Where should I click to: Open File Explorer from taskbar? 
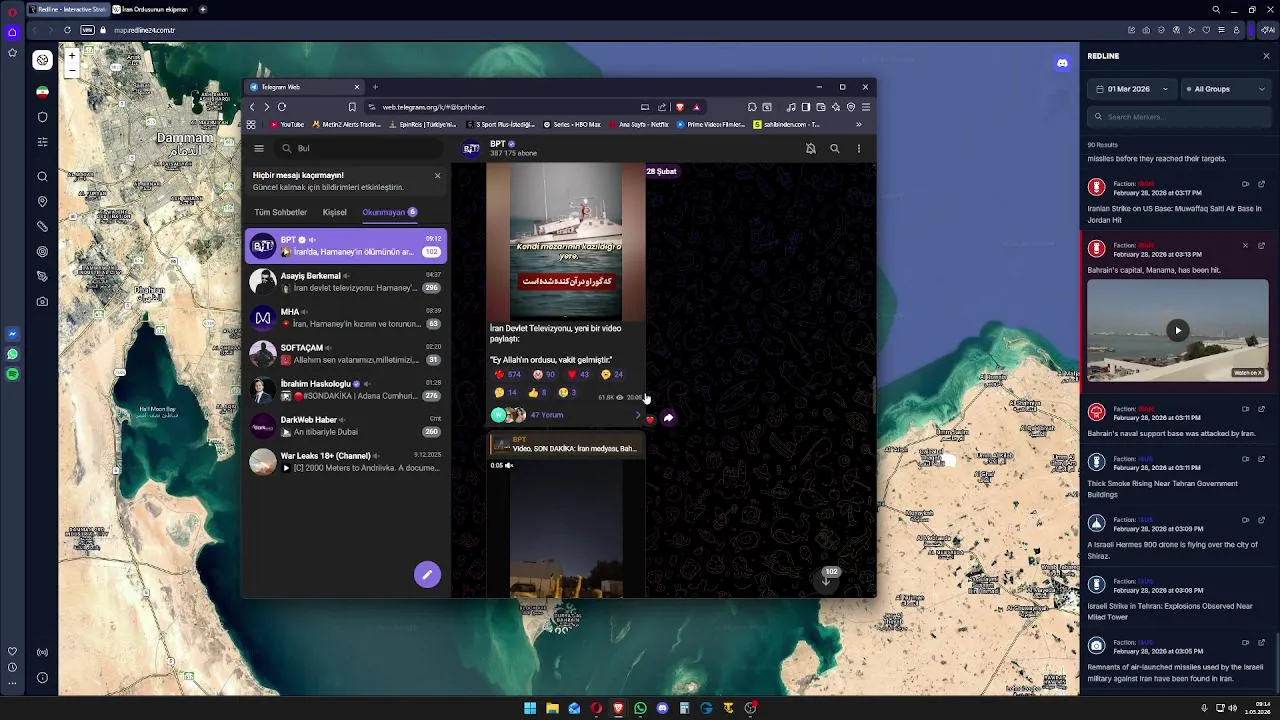[552, 708]
